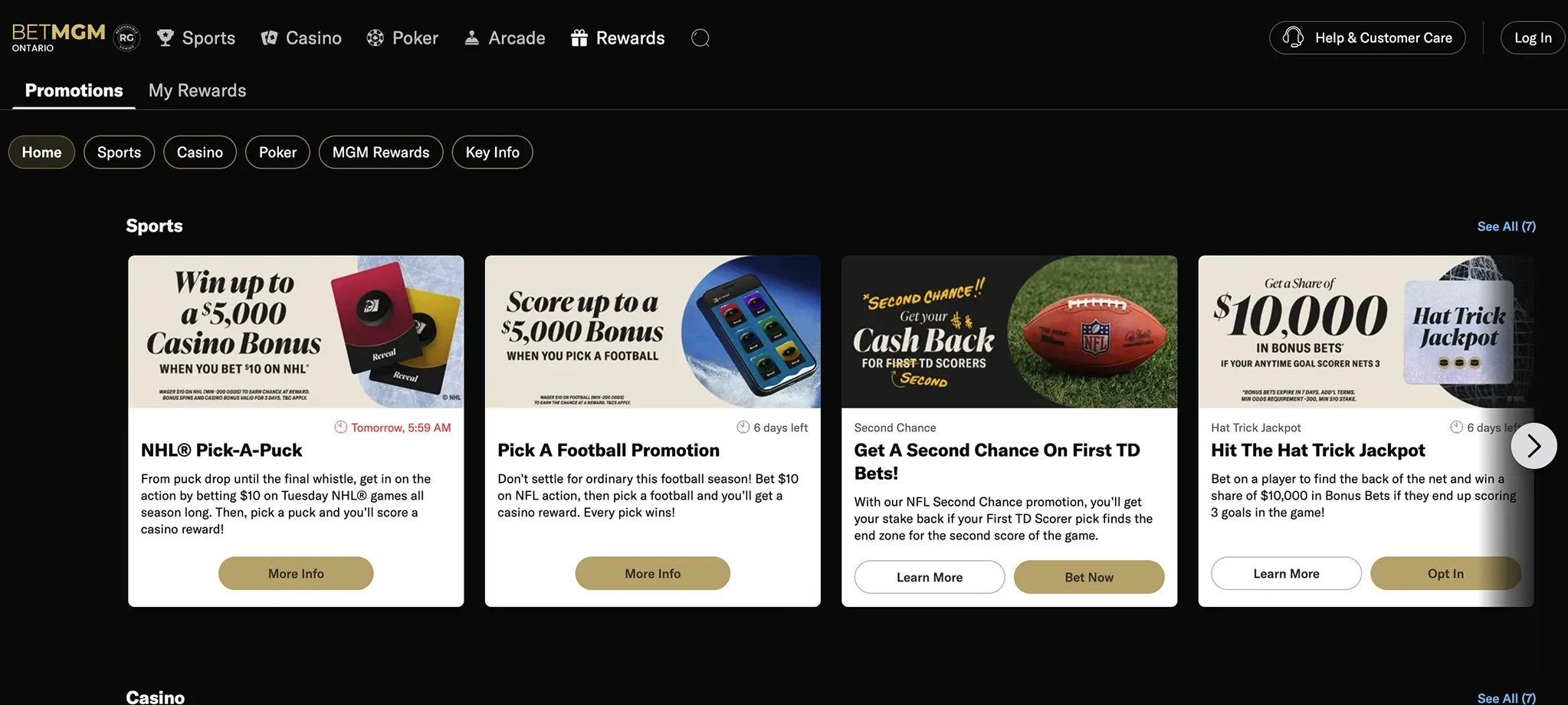Open the Pick A Football promotion image
The width and height of the screenshot is (1568, 705).
tap(652, 332)
